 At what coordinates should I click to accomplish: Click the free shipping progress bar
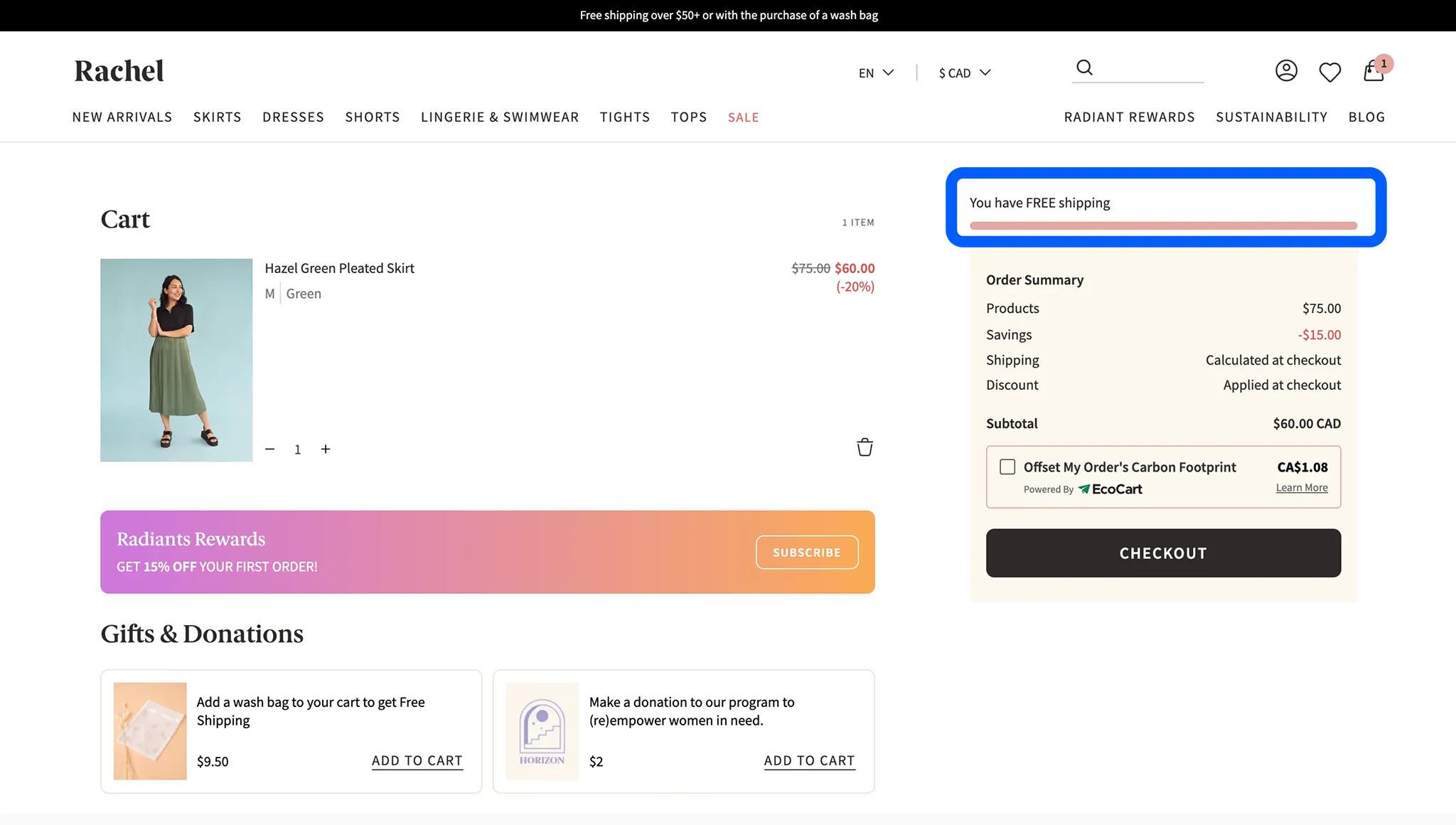[x=1163, y=226]
